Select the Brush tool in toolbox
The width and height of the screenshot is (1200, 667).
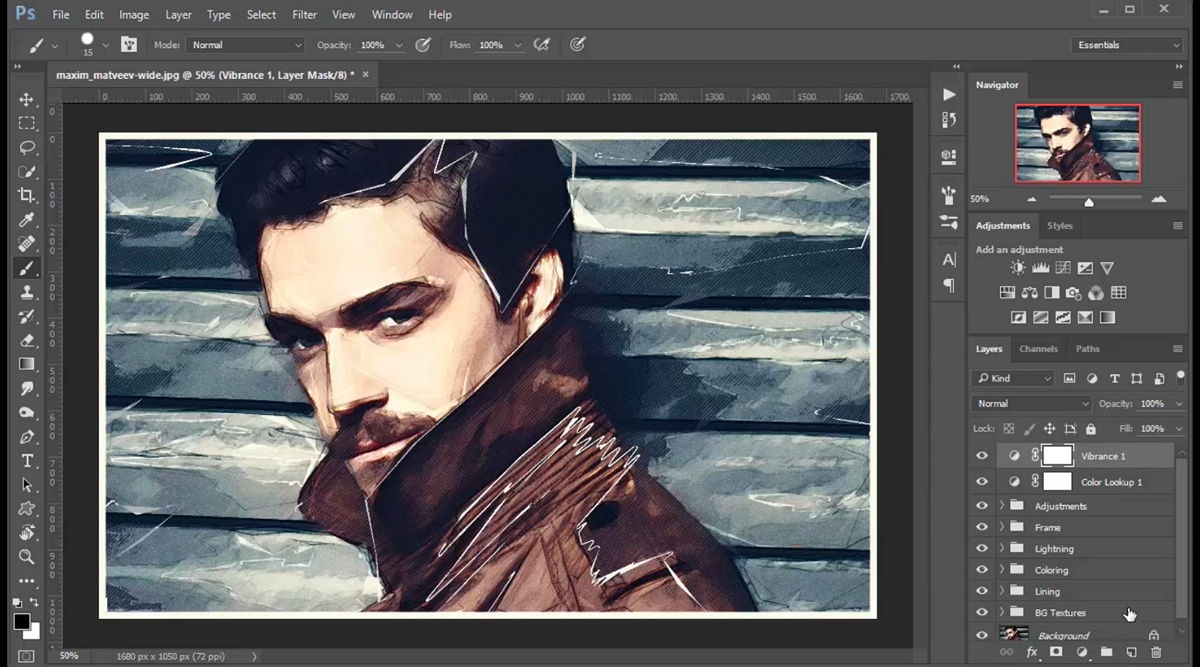27,268
